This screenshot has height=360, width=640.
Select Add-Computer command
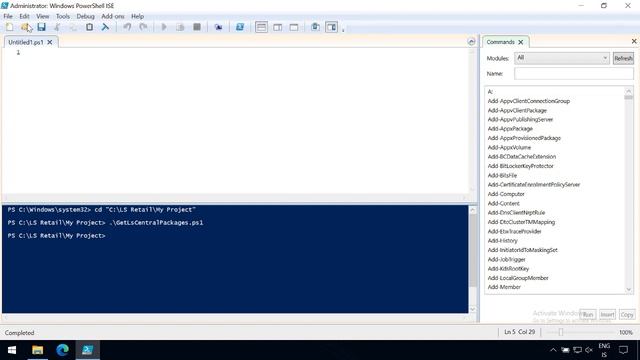(x=506, y=194)
